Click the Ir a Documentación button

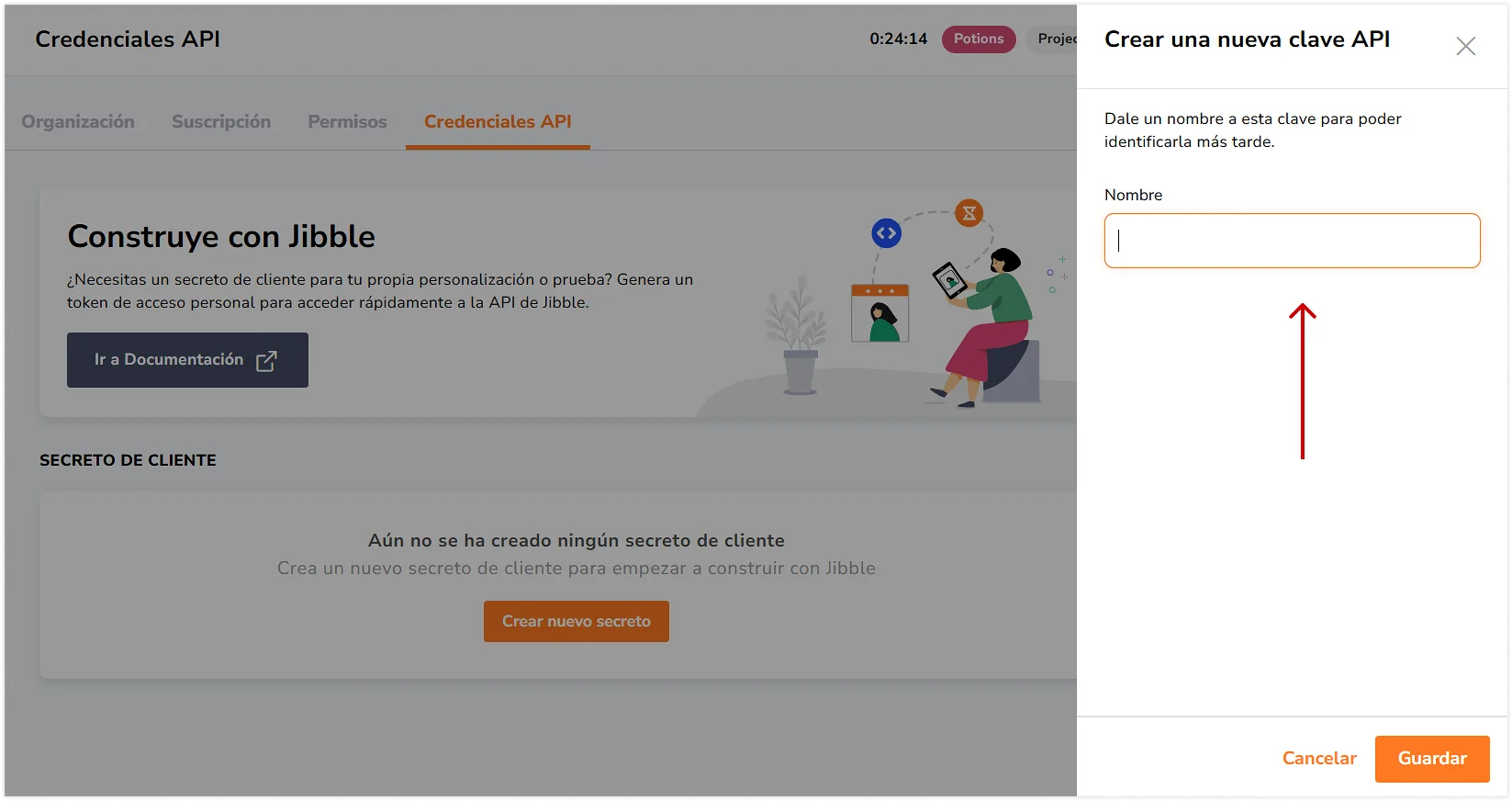[187, 360]
